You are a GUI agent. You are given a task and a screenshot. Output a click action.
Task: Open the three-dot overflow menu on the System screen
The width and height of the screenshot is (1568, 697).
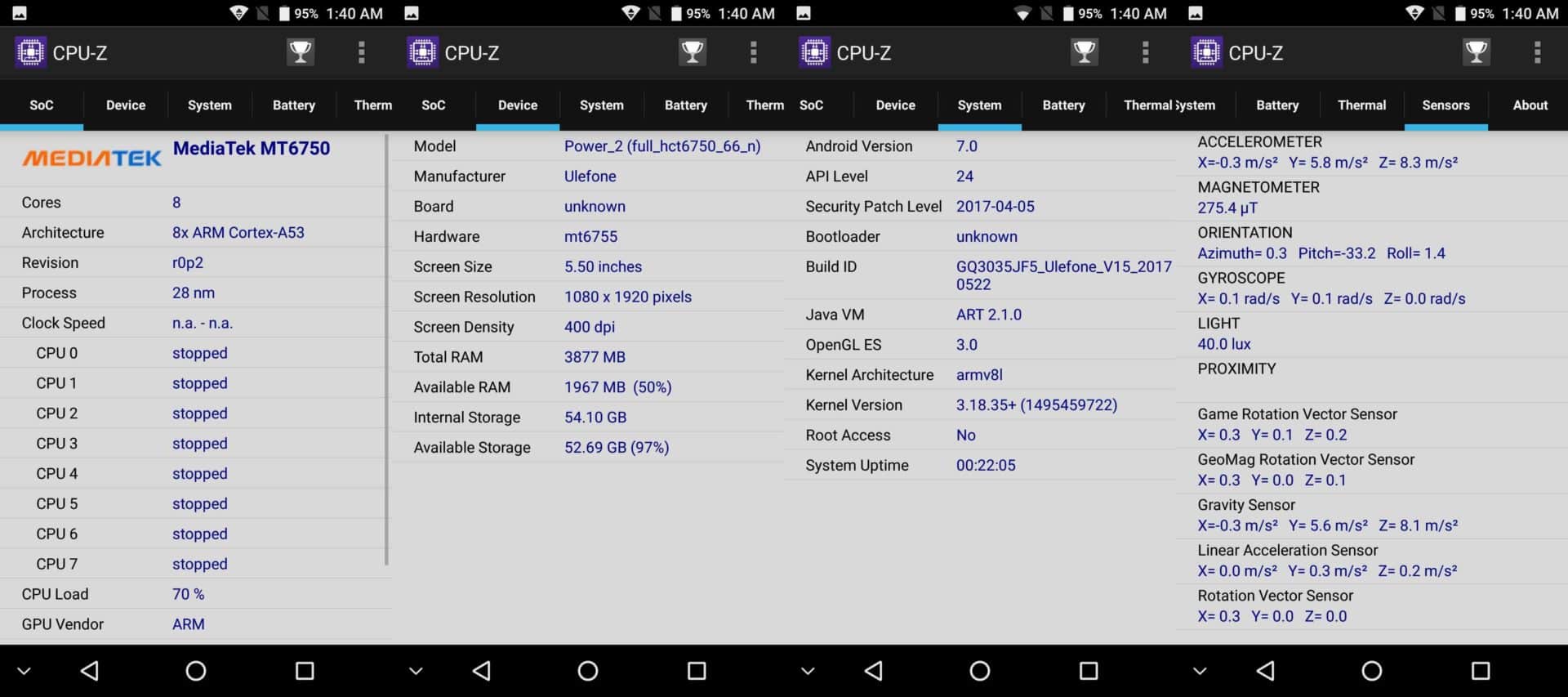(1146, 52)
